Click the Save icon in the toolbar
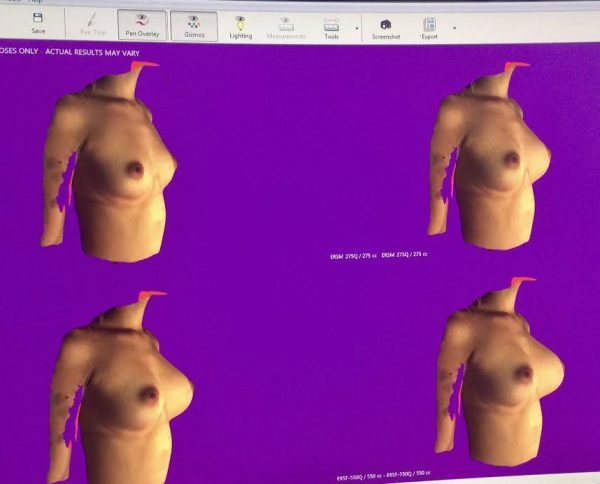The height and width of the screenshot is (484, 600). [38, 24]
